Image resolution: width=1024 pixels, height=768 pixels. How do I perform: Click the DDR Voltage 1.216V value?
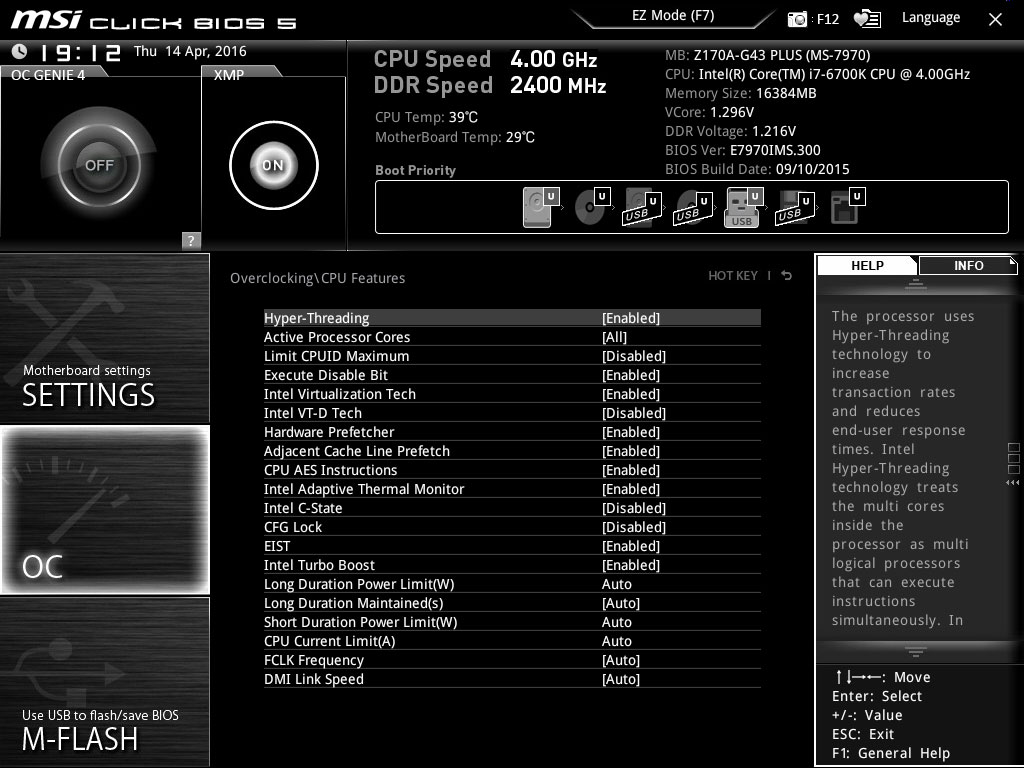tap(774, 131)
